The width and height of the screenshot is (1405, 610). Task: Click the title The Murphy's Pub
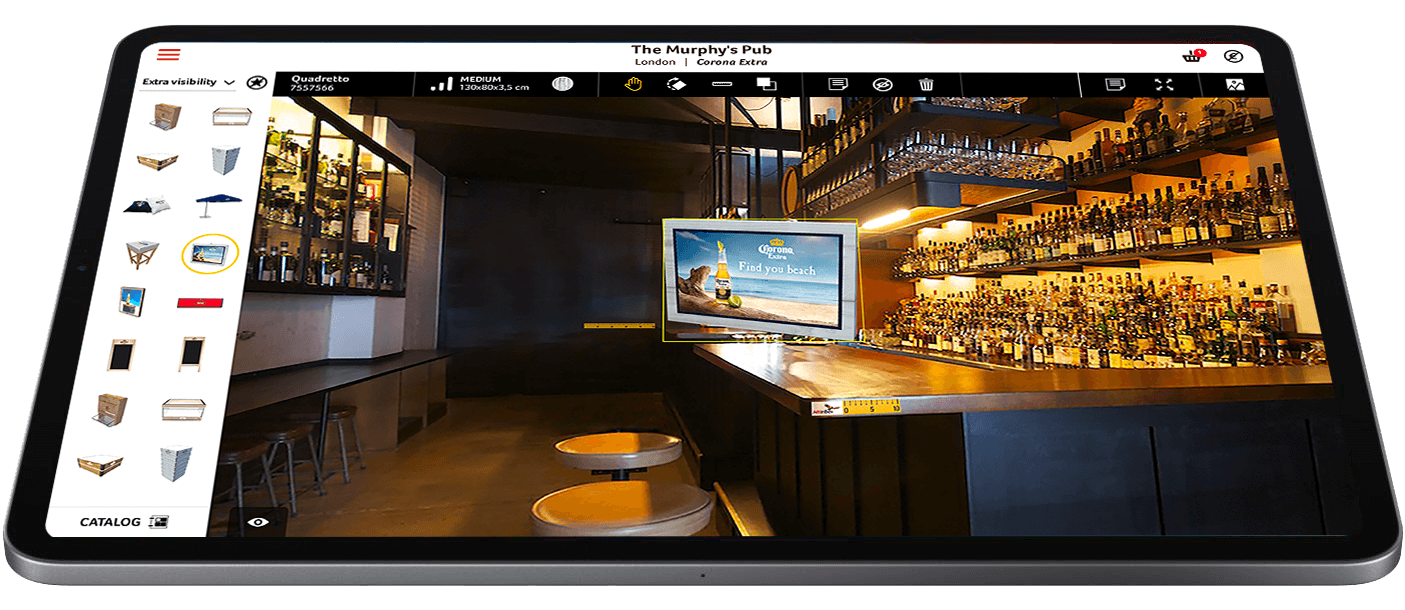(x=701, y=49)
